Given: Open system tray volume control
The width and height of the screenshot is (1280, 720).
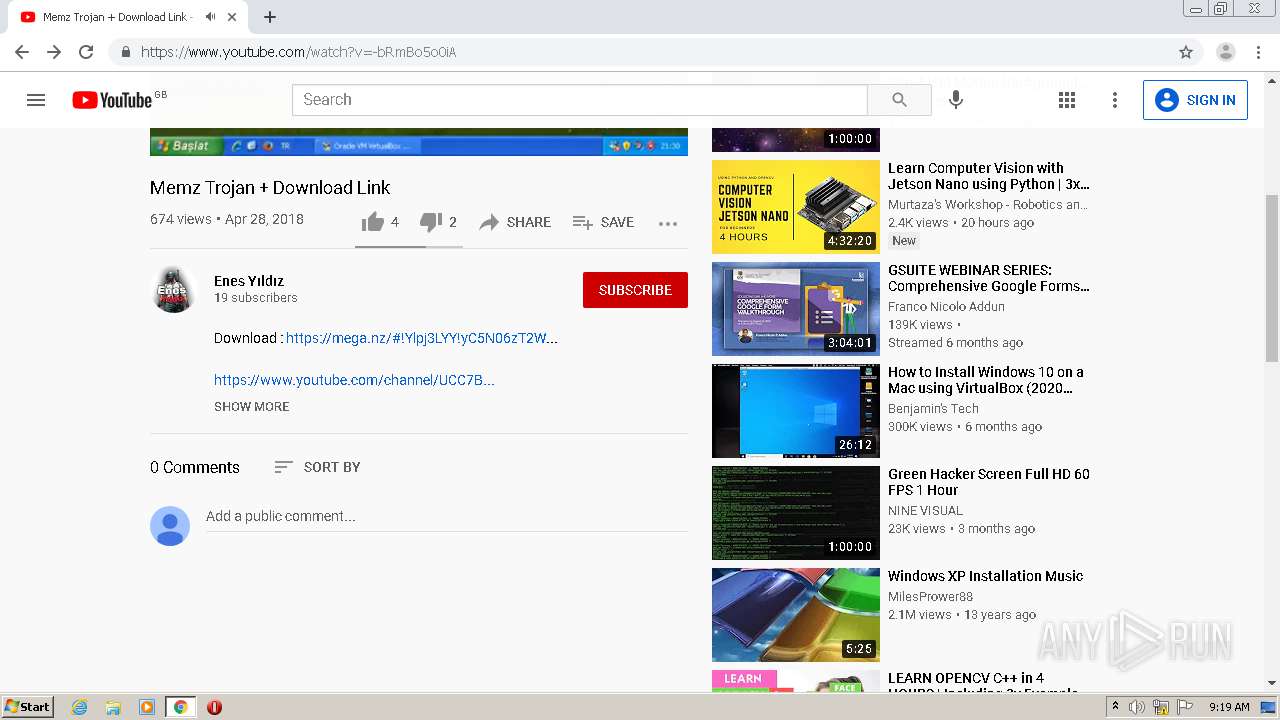Looking at the screenshot, I should pos(1138,707).
